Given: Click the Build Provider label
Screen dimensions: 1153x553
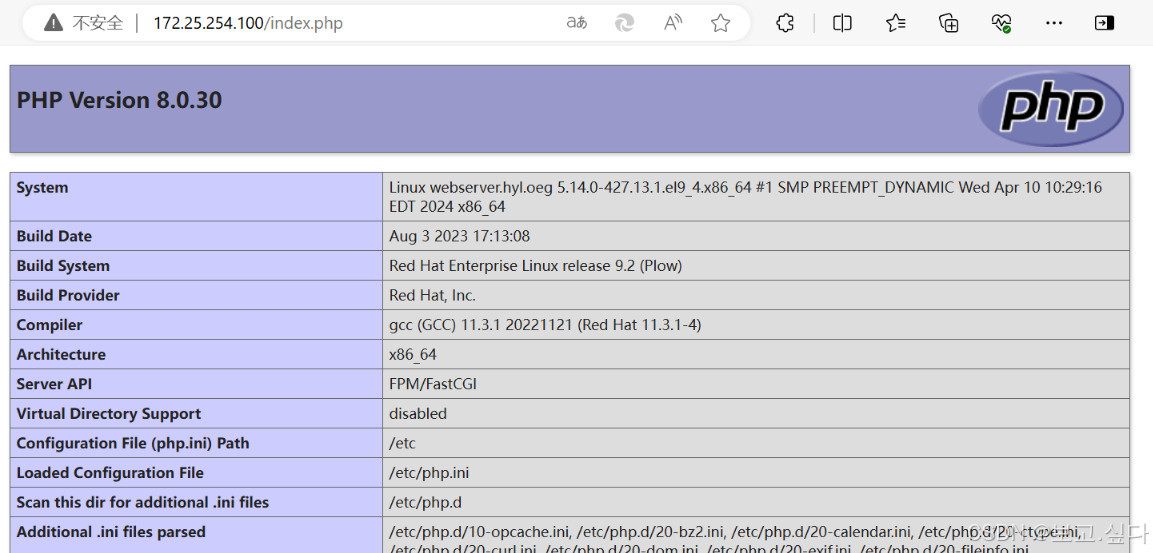Looking at the screenshot, I should [x=68, y=295].
